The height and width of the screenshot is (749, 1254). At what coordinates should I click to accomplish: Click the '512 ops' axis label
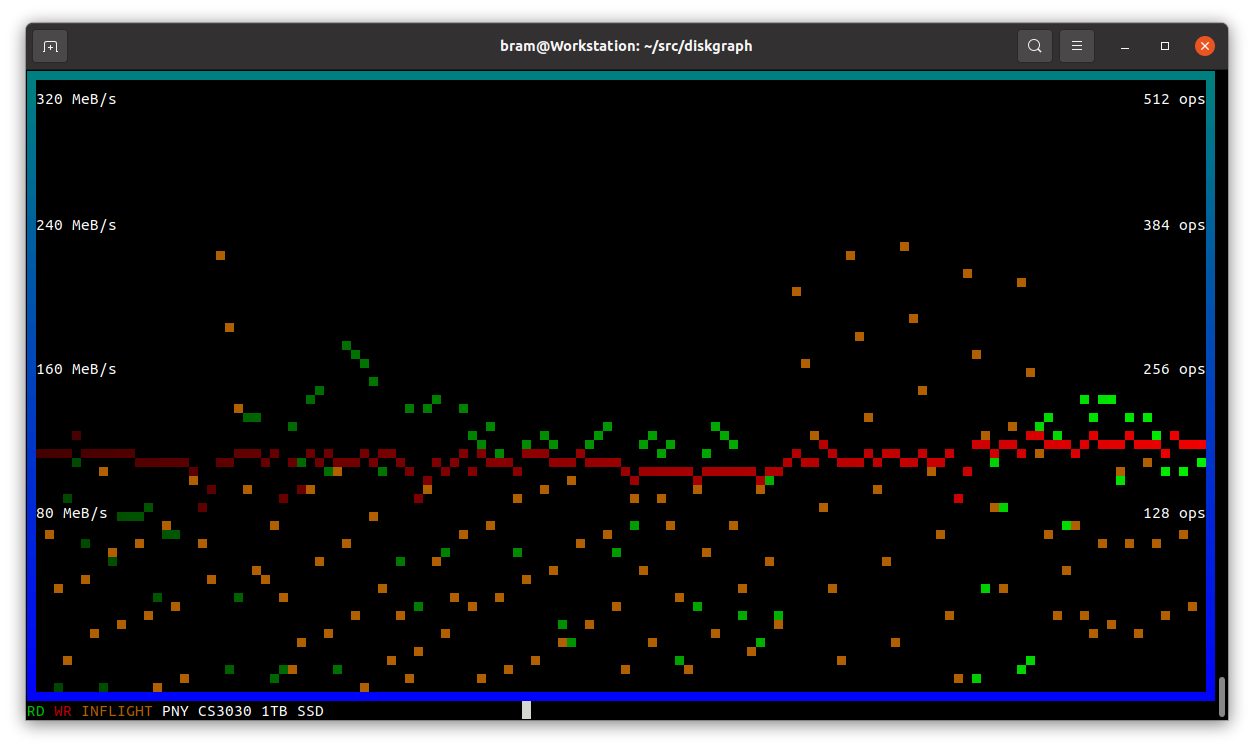[x=1174, y=99]
